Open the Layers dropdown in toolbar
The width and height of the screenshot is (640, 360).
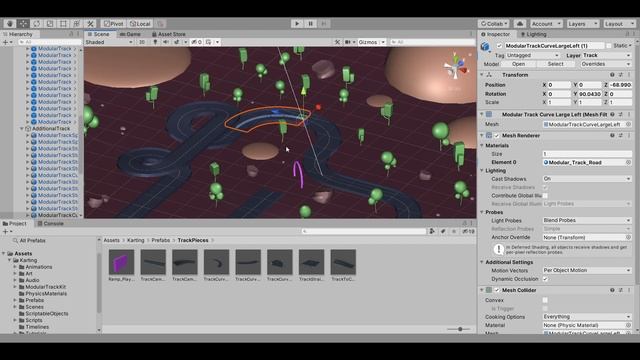pos(582,24)
